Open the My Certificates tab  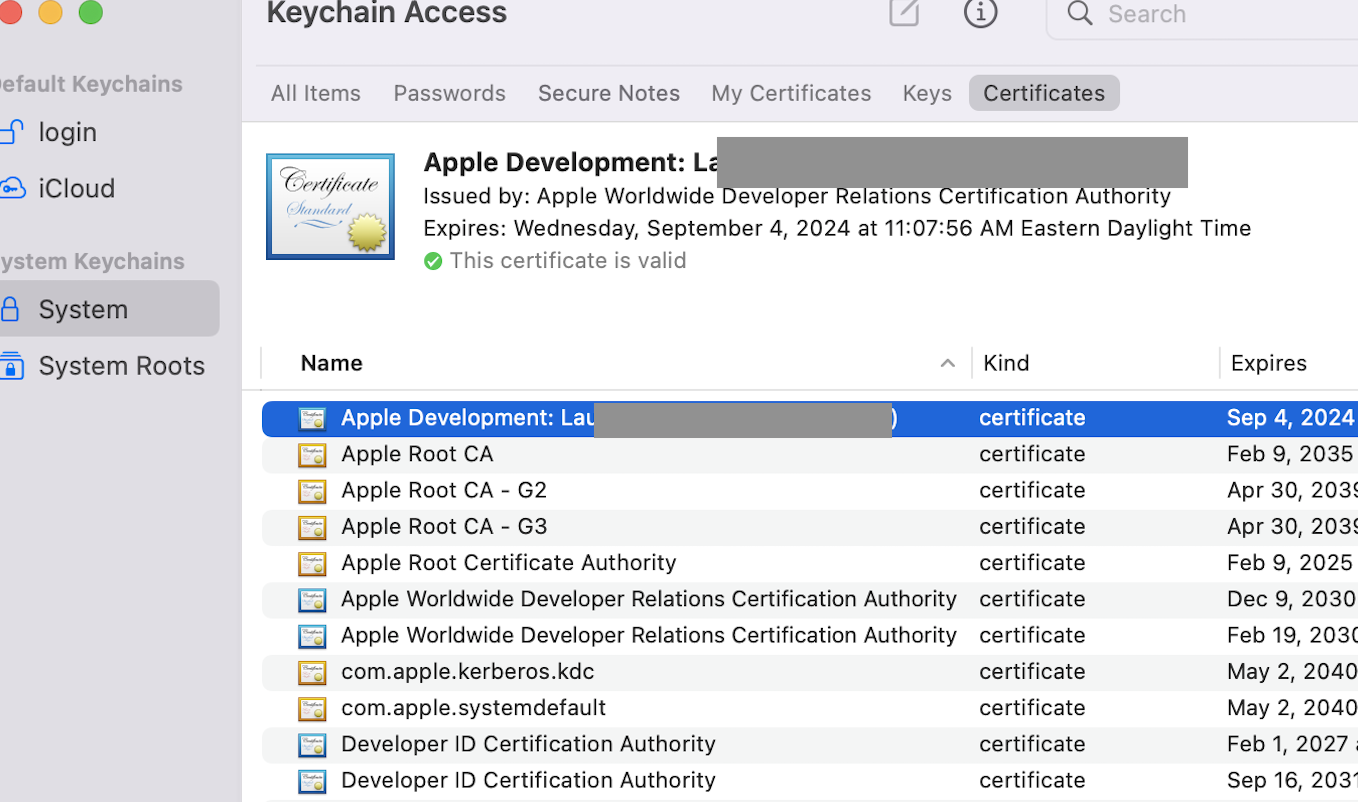pyautogui.click(x=791, y=93)
